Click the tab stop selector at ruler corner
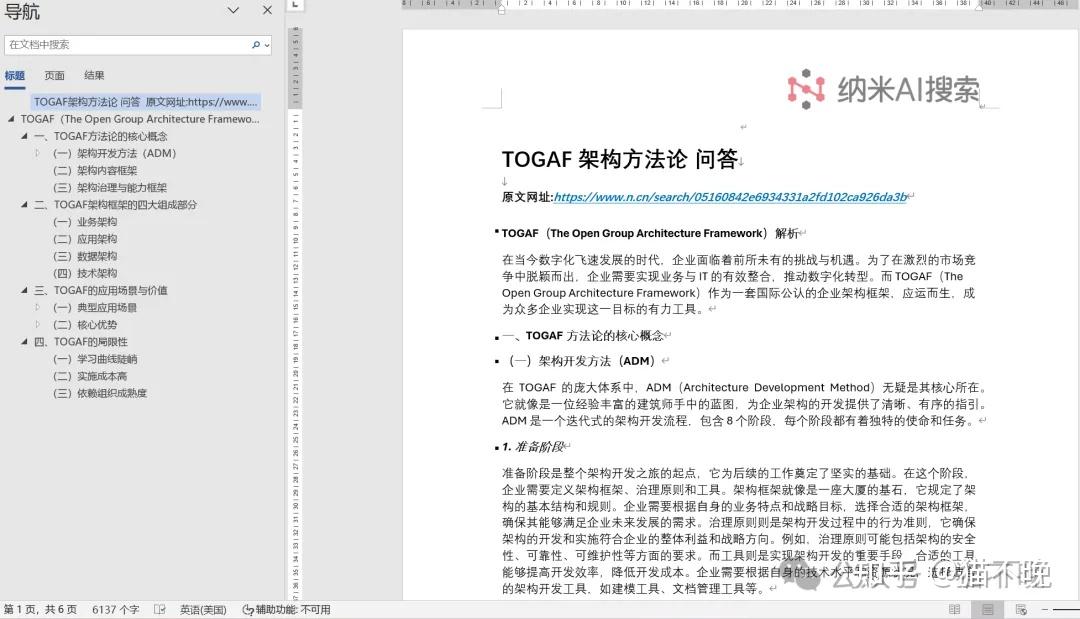The height and width of the screenshot is (619, 1080). click(295, 5)
